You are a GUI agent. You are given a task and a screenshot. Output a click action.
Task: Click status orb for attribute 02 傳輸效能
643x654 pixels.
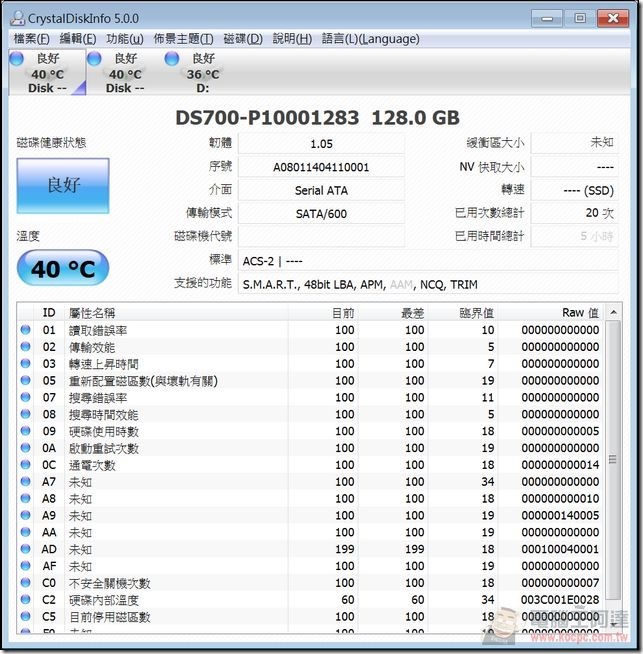(x=25, y=346)
